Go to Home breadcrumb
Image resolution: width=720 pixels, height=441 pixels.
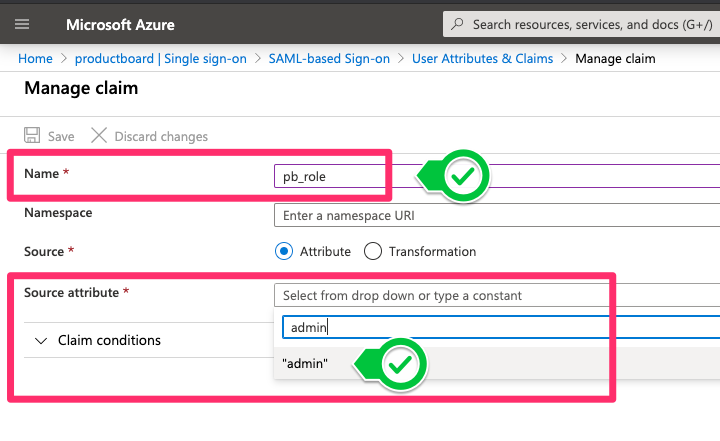click(35, 59)
